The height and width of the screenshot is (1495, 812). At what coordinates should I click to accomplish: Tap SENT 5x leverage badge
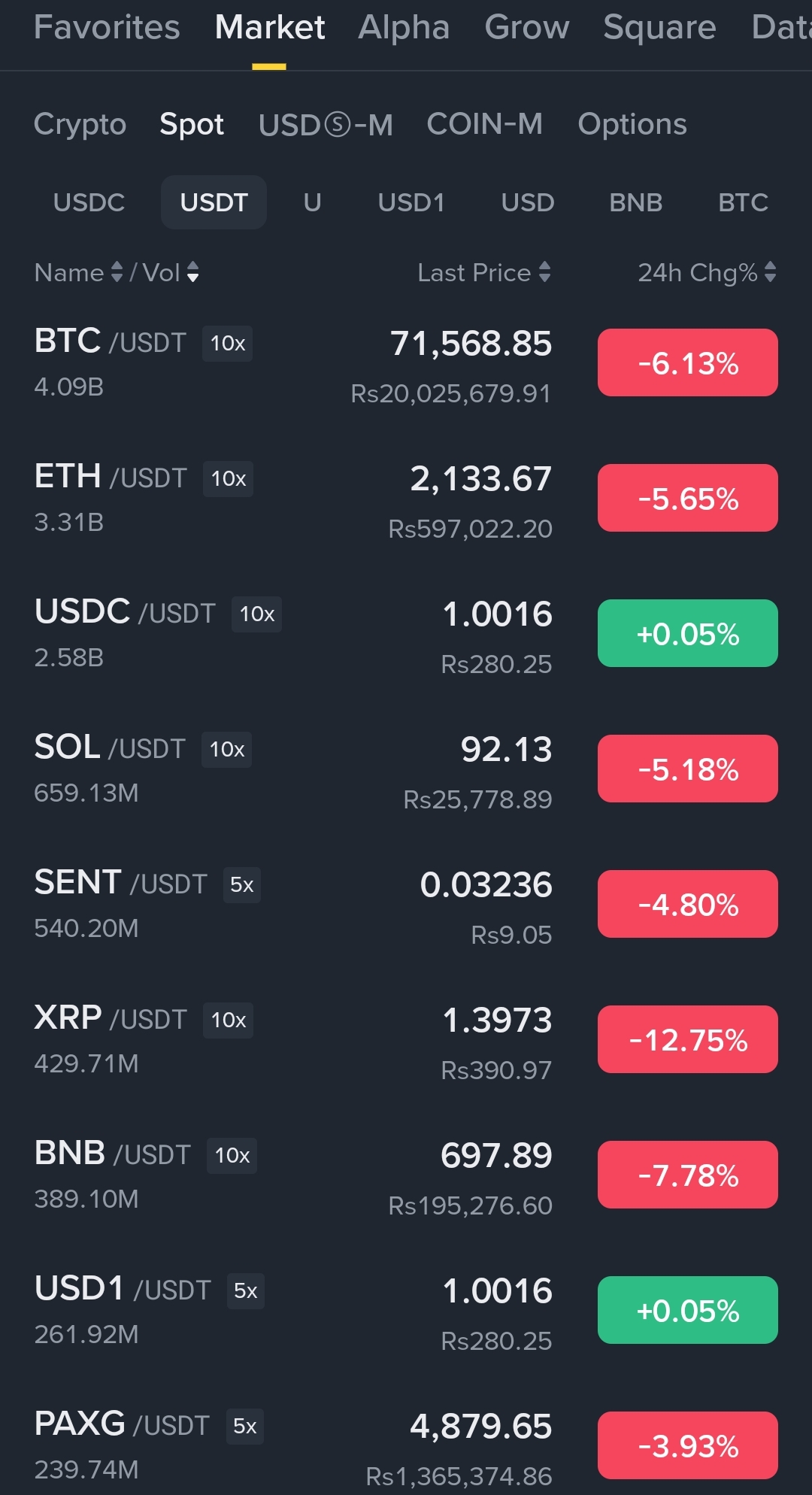241,885
